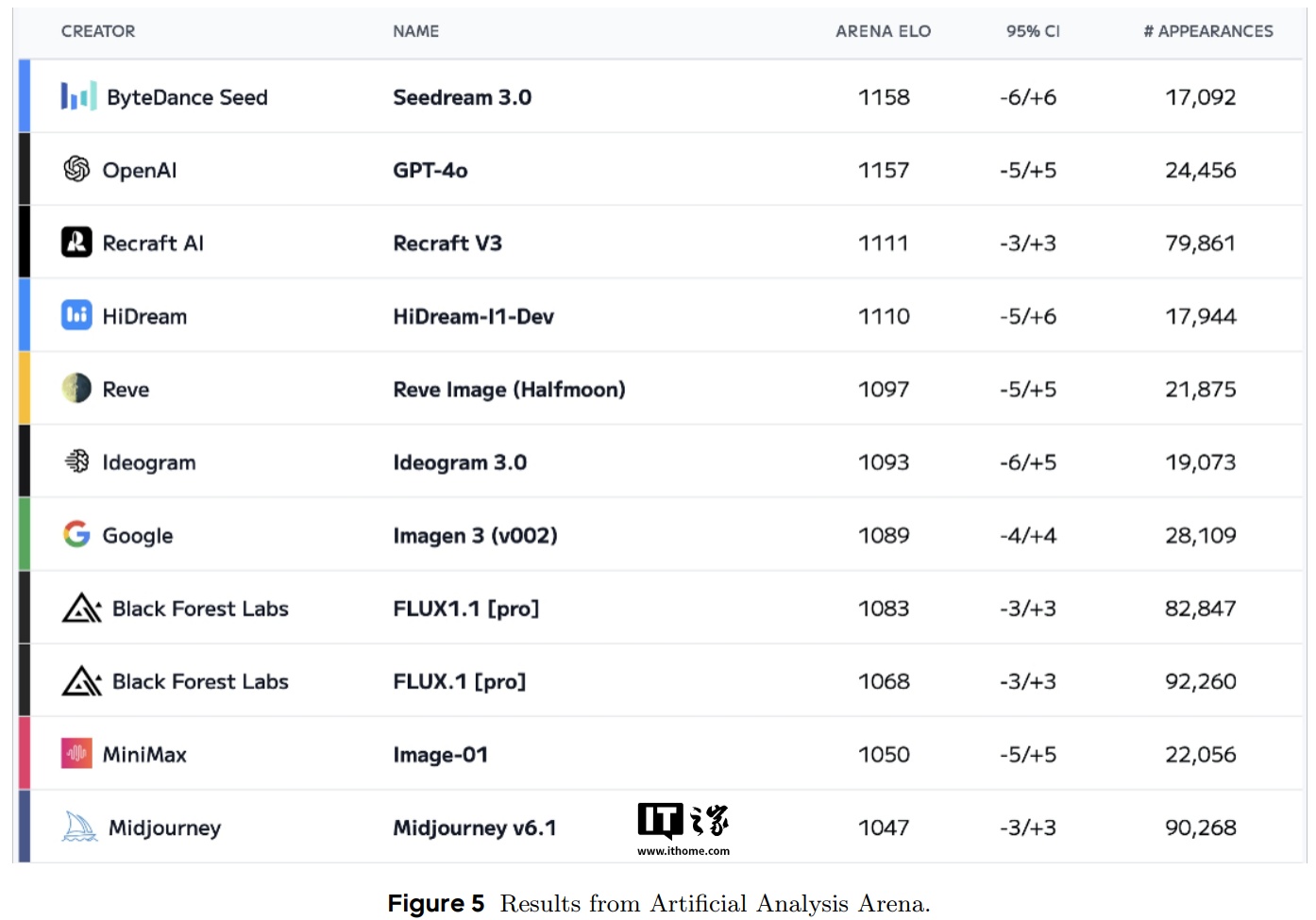
Task: Click the yellow color bar beside Reve
Action: click(25, 388)
